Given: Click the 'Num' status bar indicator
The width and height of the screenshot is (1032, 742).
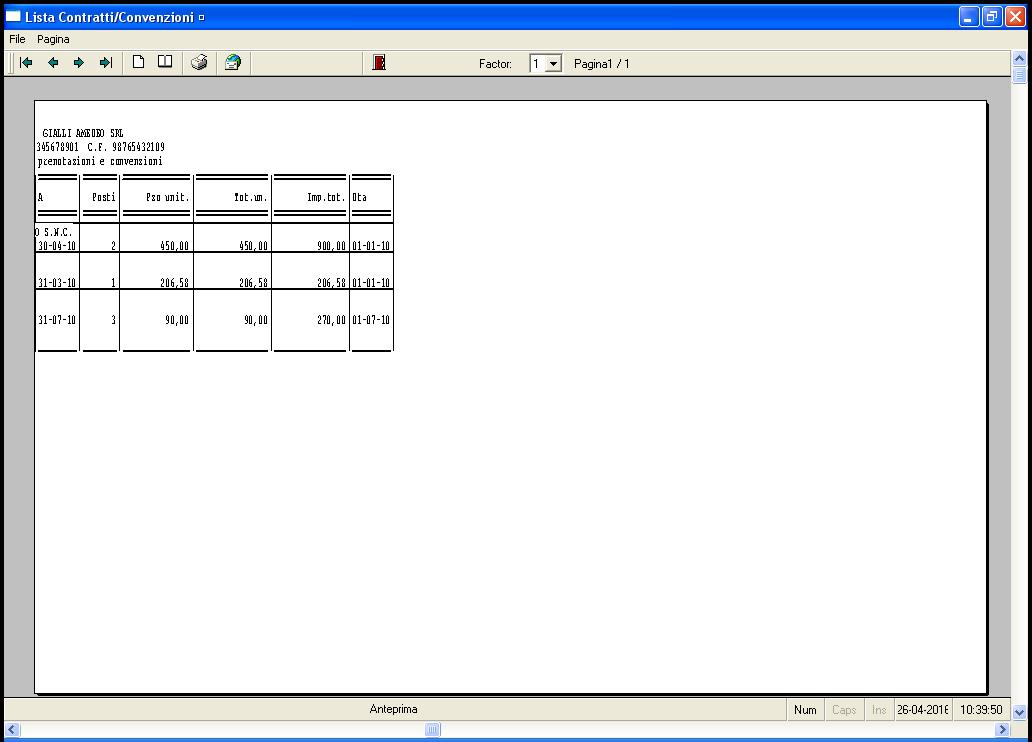Looking at the screenshot, I should tap(805, 710).
